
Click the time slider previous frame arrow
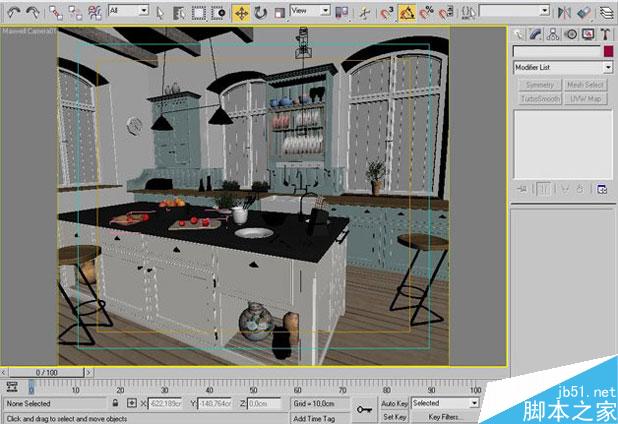[4, 372]
